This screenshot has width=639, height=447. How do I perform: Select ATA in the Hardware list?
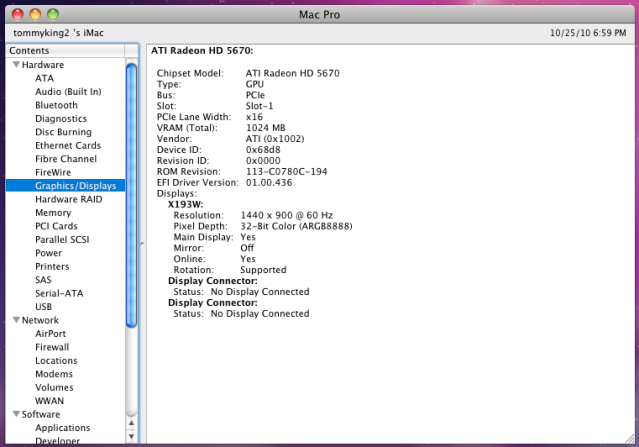tap(44, 78)
